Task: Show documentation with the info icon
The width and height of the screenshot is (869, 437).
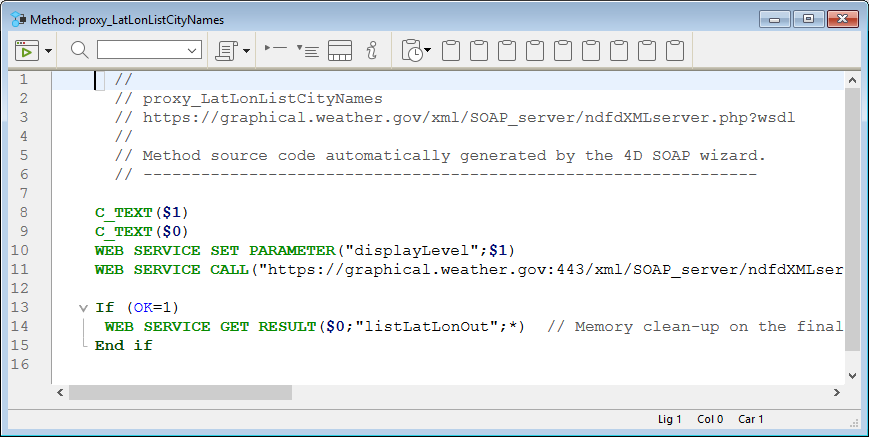Action: [372, 50]
